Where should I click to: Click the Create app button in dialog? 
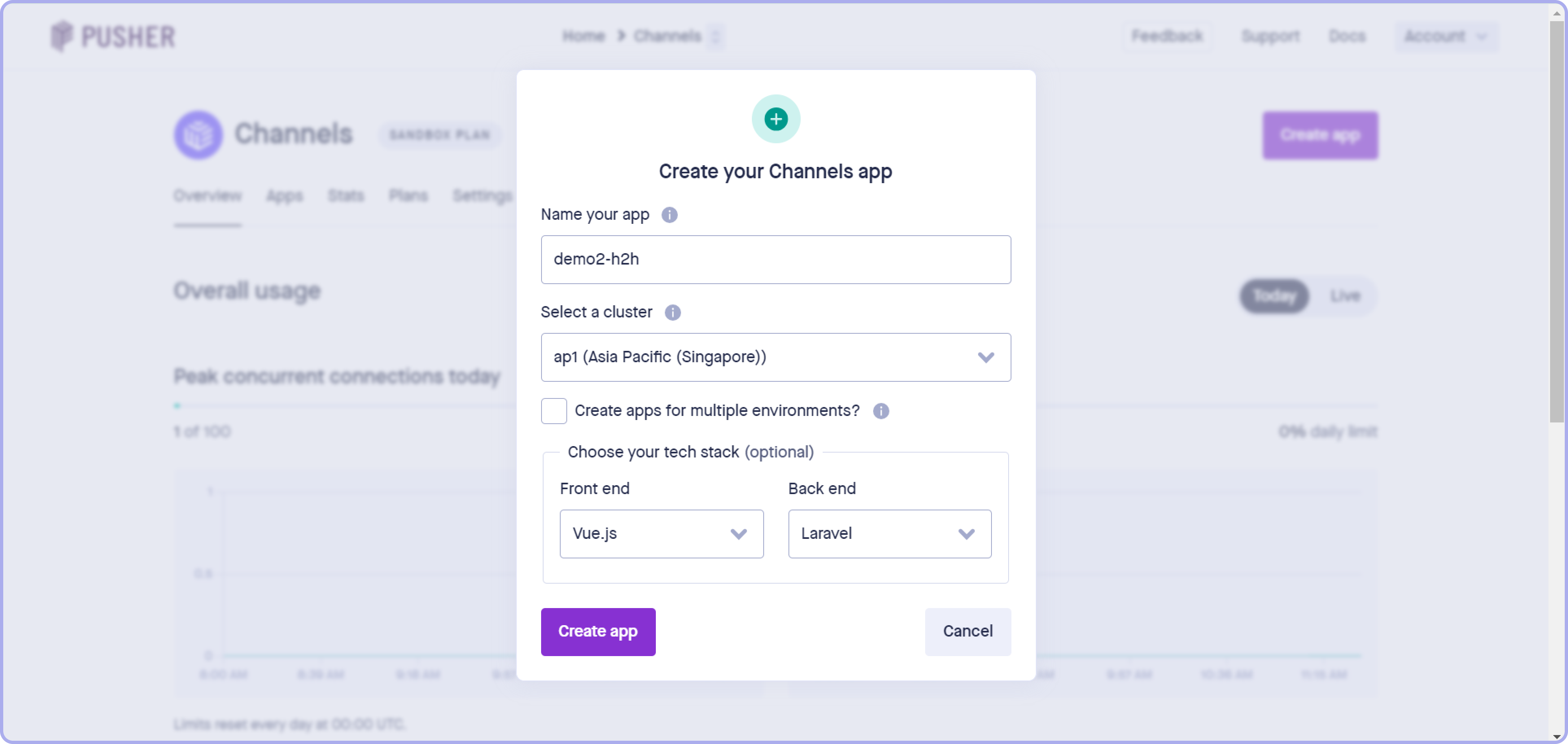(x=598, y=631)
